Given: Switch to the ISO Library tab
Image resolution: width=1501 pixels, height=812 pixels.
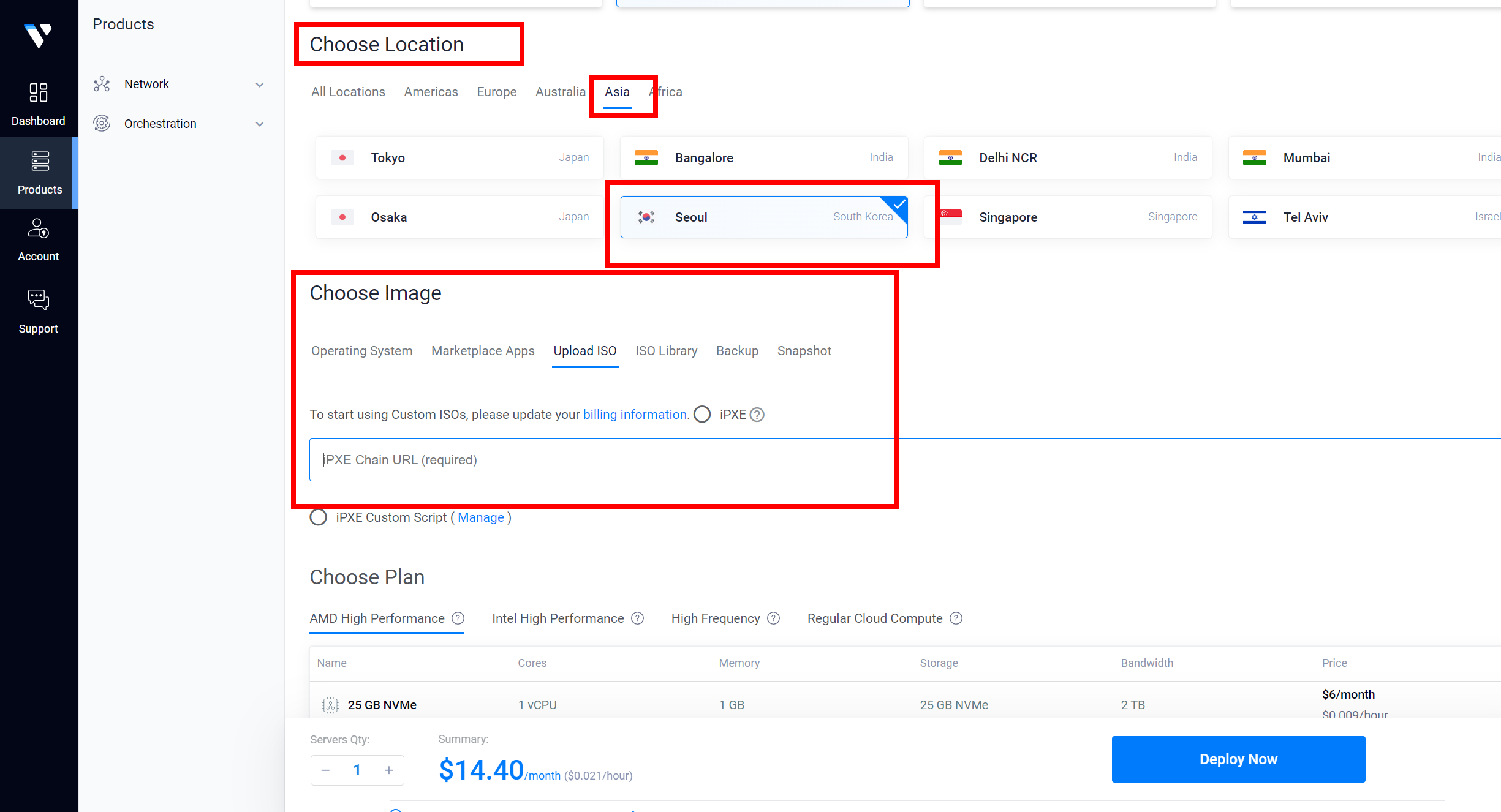Looking at the screenshot, I should tap(666, 351).
